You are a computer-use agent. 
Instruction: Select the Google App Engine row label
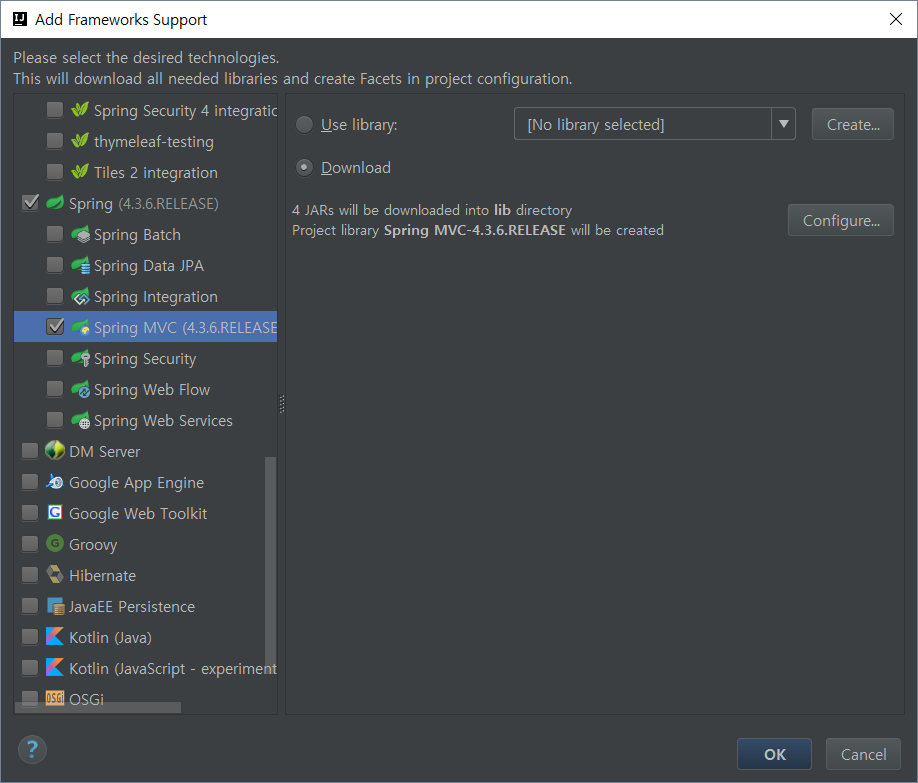[136, 483]
